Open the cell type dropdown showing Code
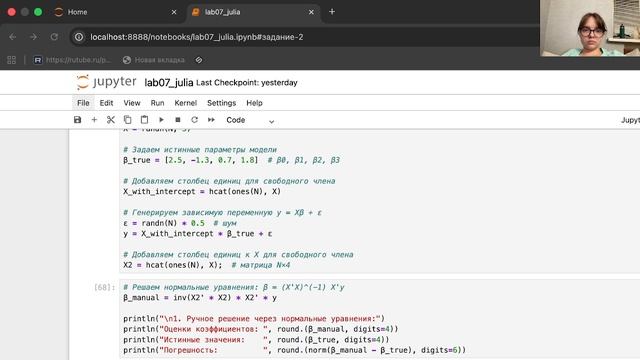Viewport: 640px width, 360px height. coord(250,120)
